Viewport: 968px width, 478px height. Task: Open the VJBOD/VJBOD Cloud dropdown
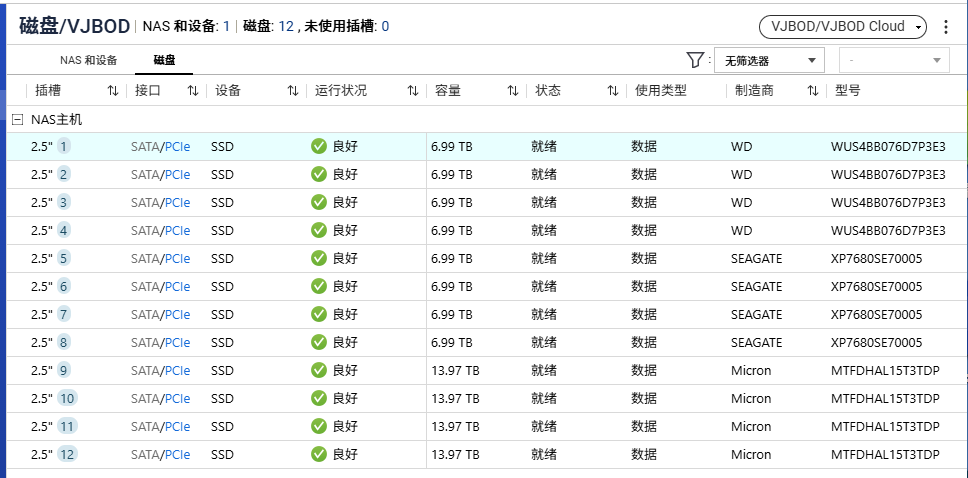click(x=842, y=27)
